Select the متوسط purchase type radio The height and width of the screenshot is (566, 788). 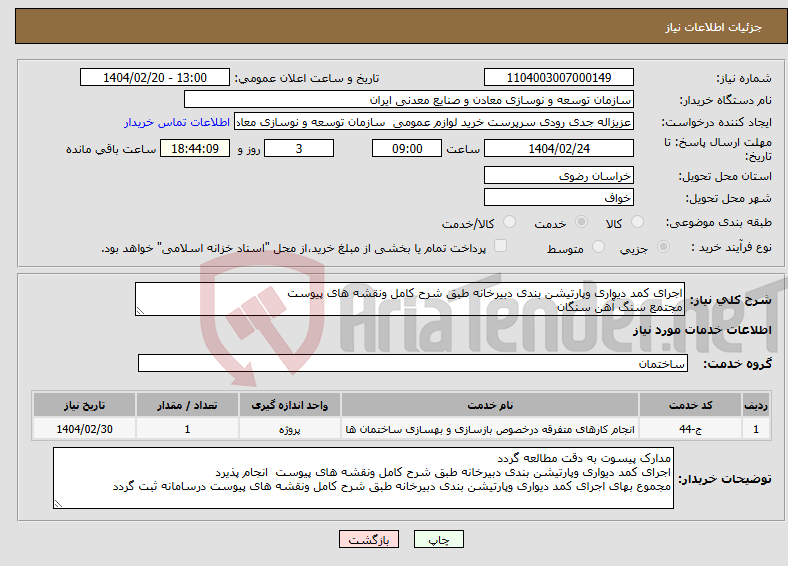tap(599, 246)
